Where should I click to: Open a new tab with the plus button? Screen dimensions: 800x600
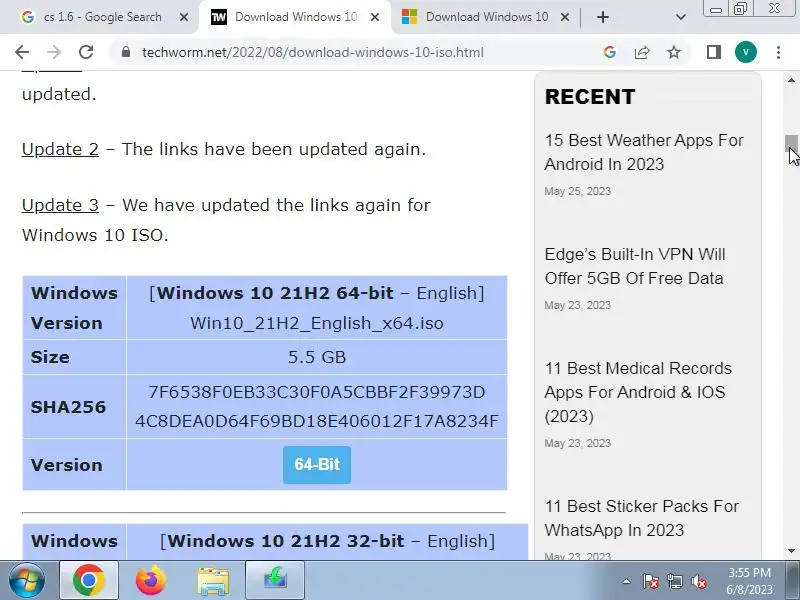tap(603, 17)
